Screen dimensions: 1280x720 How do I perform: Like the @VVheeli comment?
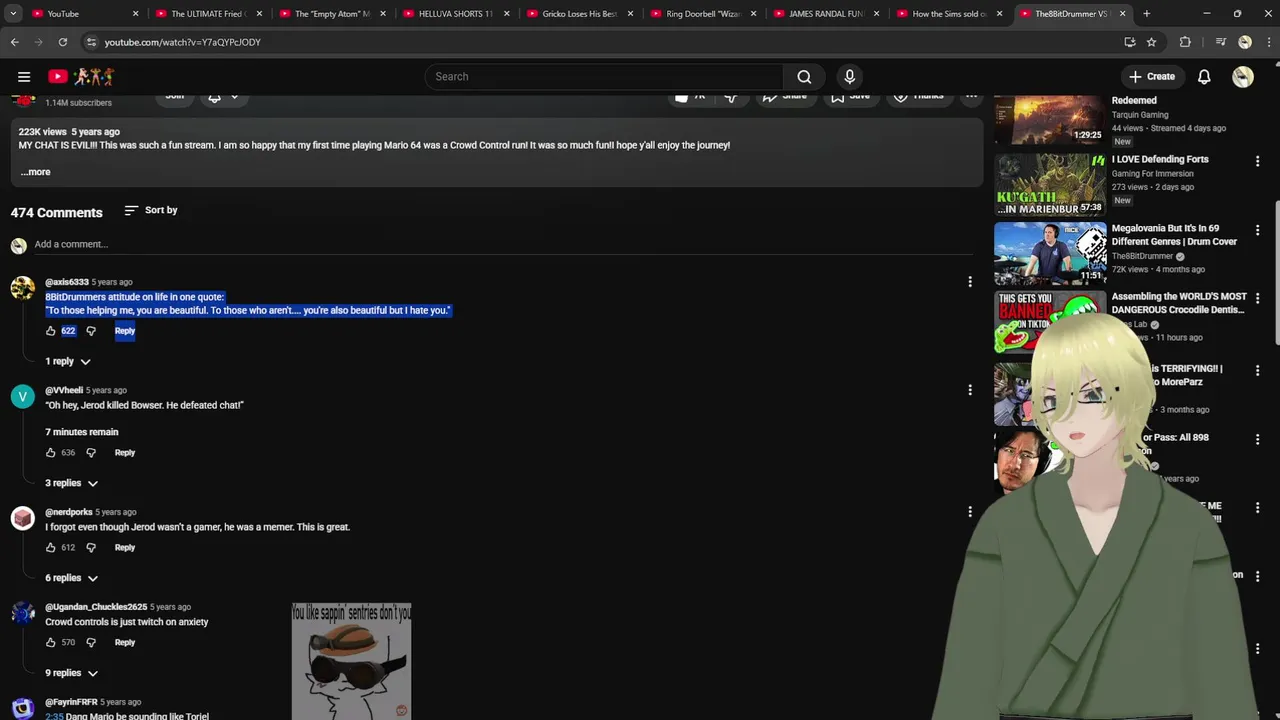click(51, 453)
